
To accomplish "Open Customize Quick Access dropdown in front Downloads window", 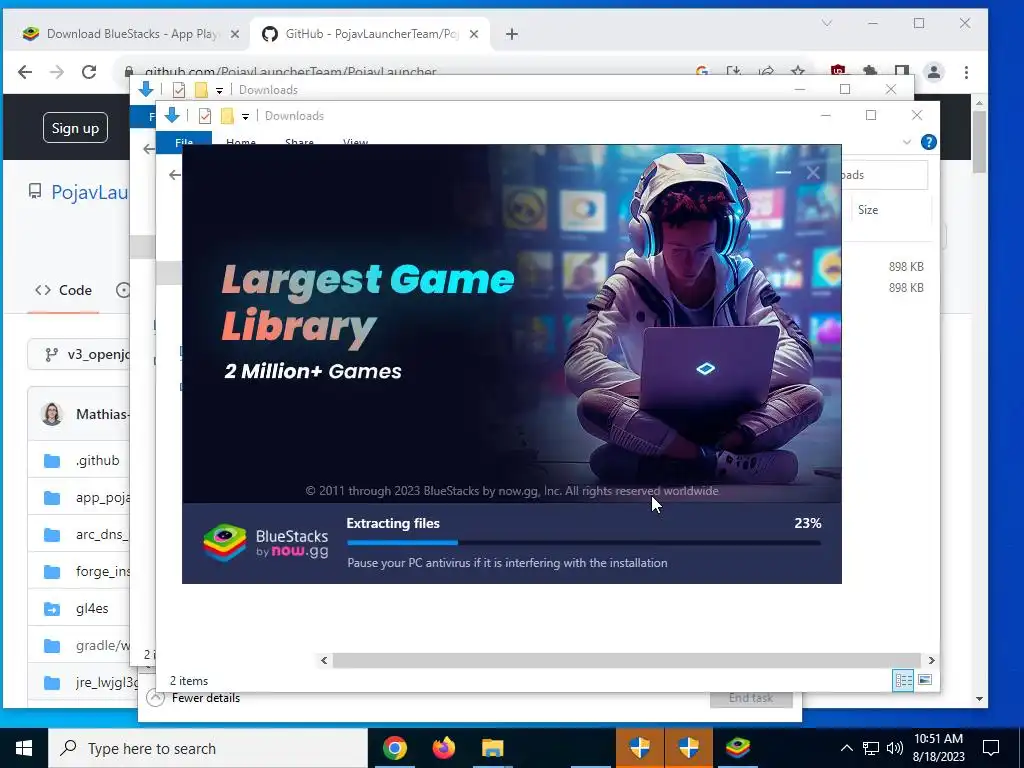I will (x=246, y=116).
